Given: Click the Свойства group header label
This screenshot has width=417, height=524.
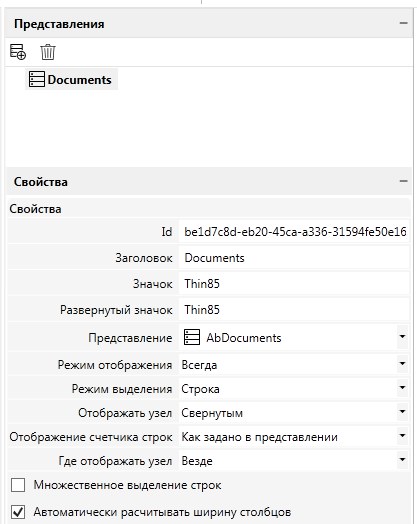Looking at the screenshot, I should pyautogui.click(x=35, y=209).
